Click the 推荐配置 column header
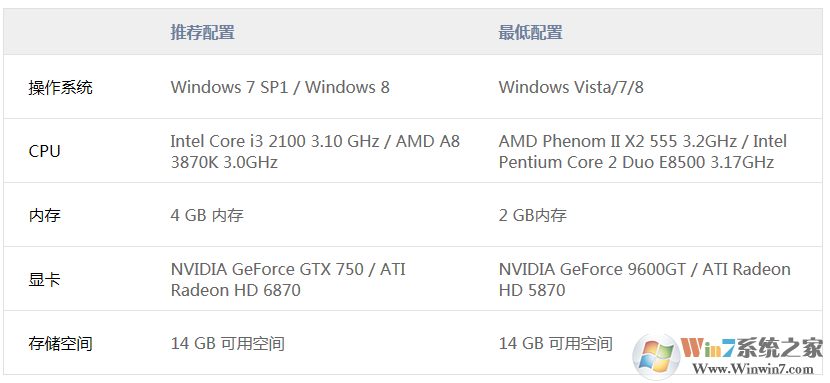 pyautogui.click(x=202, y=32)
